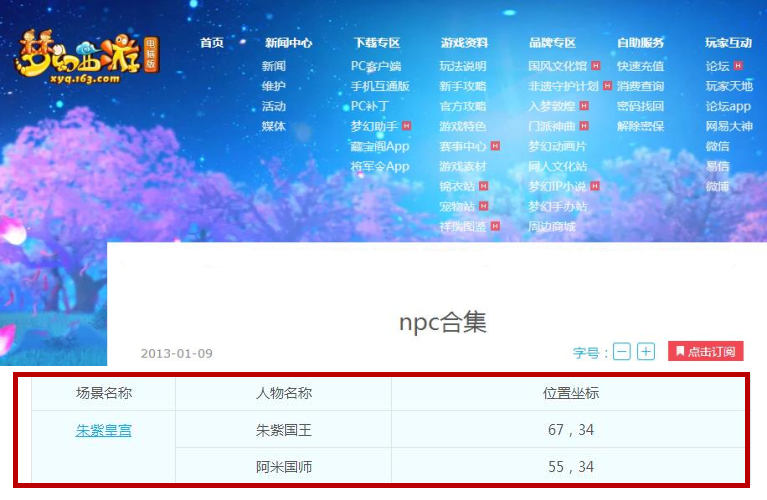Open the 网易大神 link
The image size is (767, 500).
[729, 126]
